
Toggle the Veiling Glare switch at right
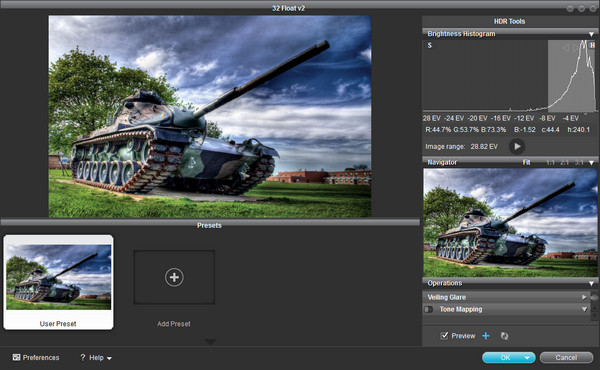click(594, 297)
